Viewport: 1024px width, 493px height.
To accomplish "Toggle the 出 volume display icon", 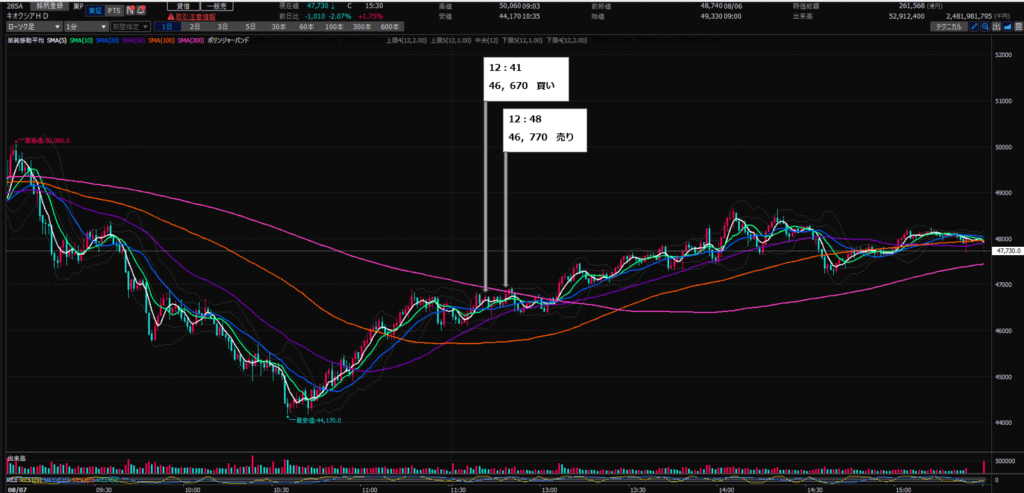I will tap(997, 27).
